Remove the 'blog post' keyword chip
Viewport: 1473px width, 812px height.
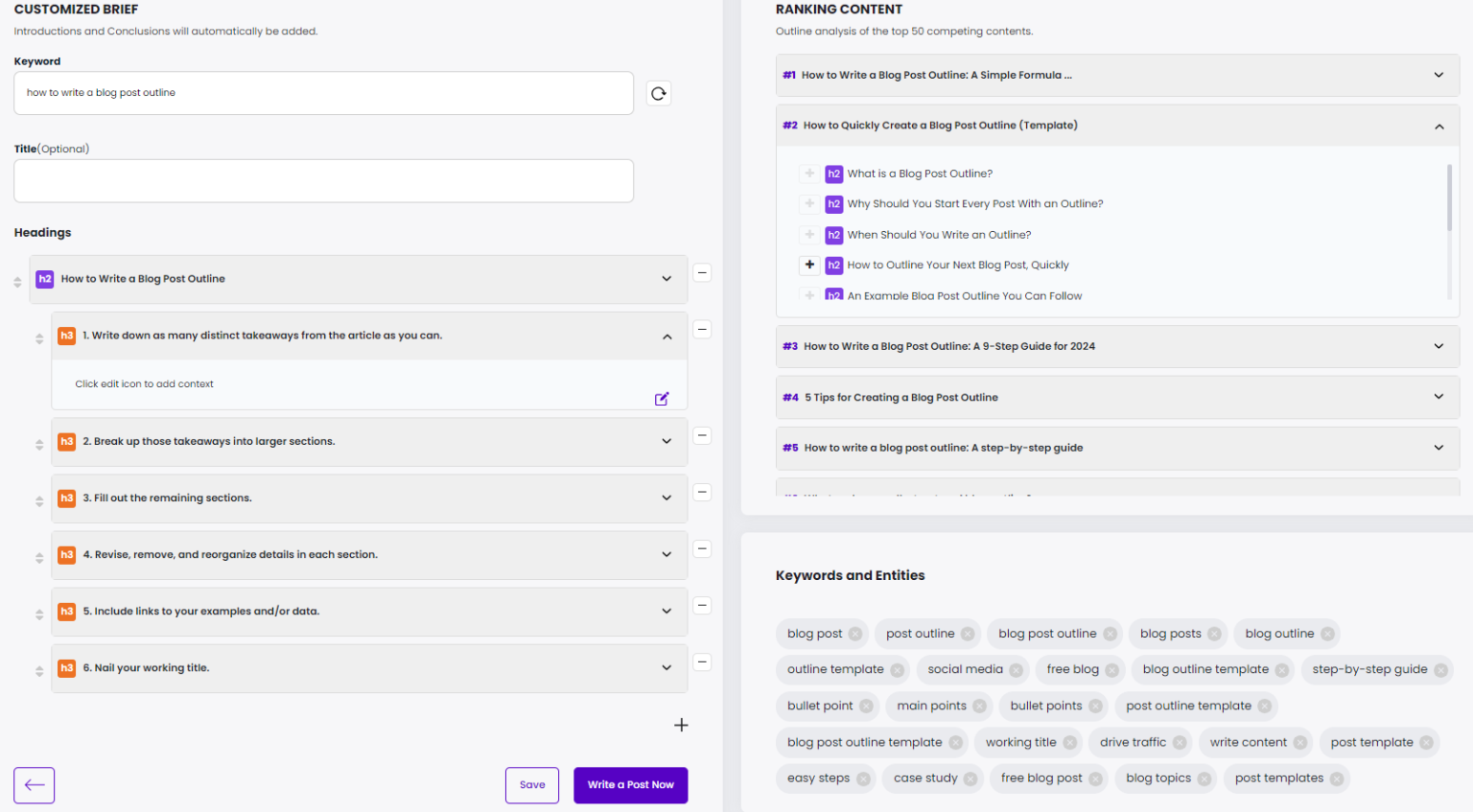coord(856,633)
